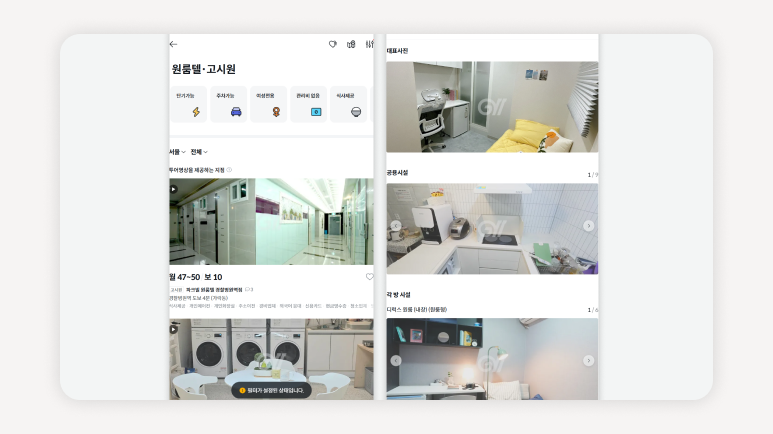Click the listing amenities tag line
Viewport: 773px width, 434px height.
pyautogui.click(x=271, y=306)
